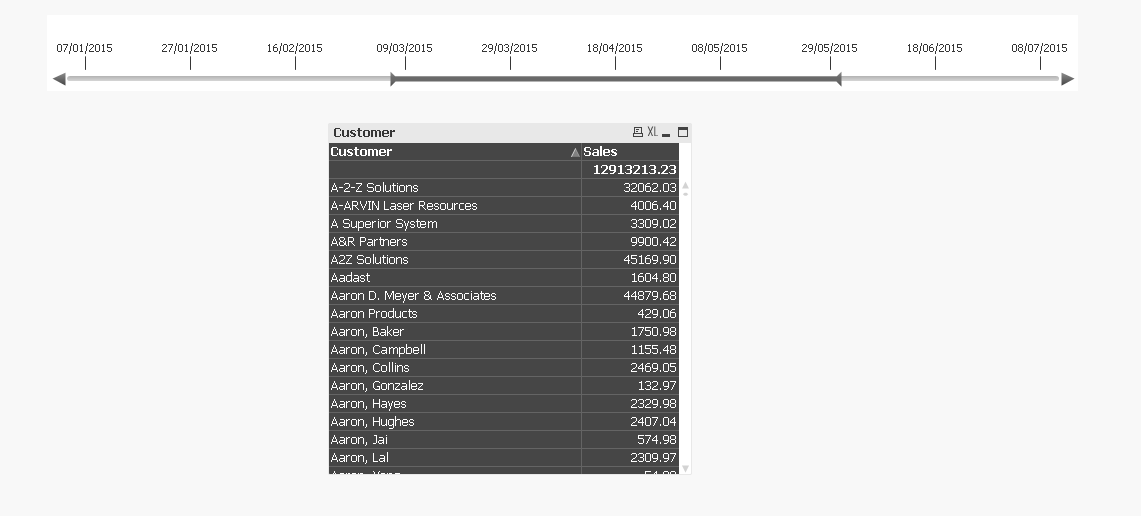Screen dimensions: 1141x516
Task: Select the 29/05/2015 date label
Action: tap(829, 48)
